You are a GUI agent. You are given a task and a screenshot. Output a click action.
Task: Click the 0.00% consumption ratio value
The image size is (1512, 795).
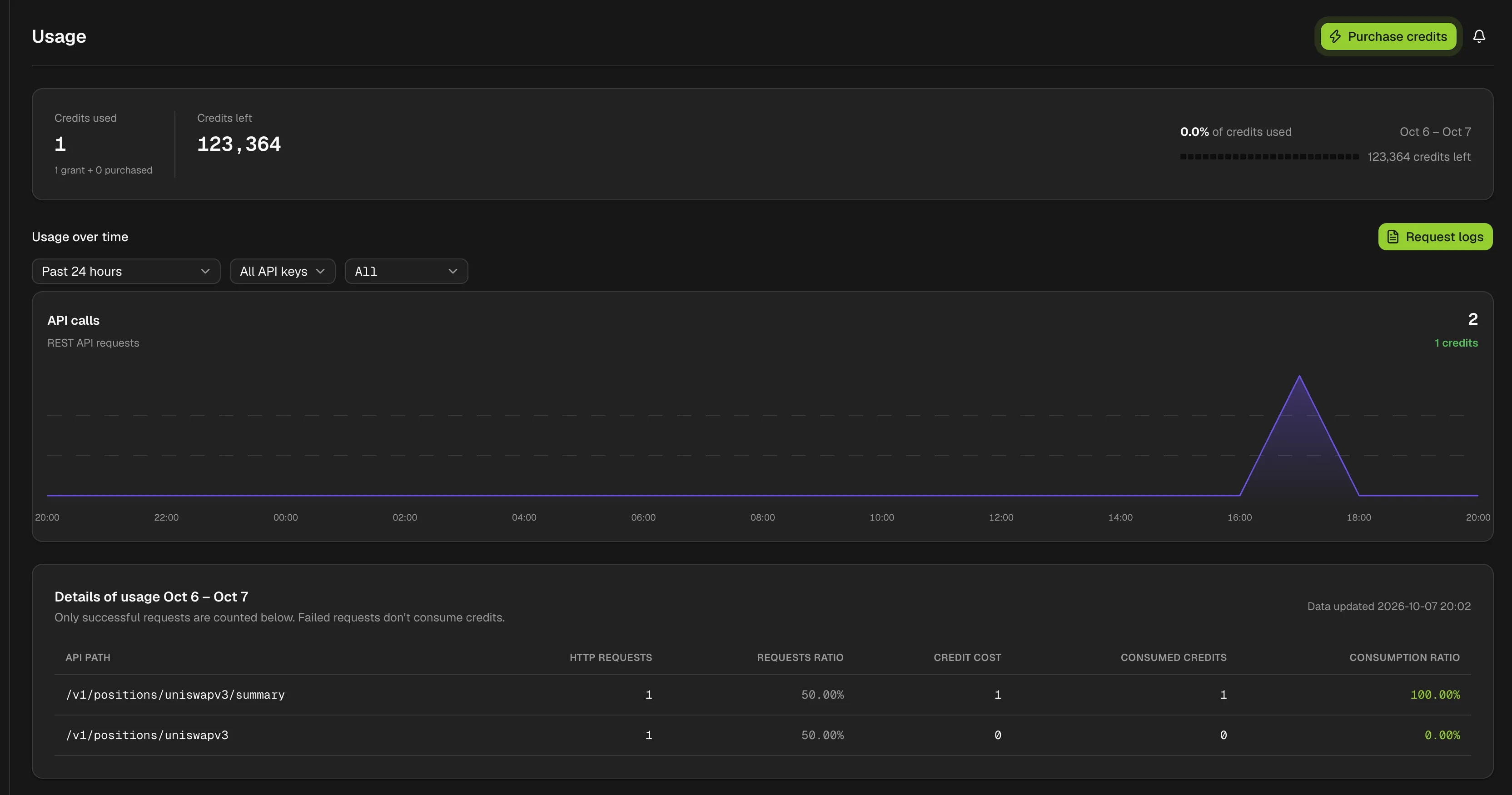pyautogui.click(x=1442, y=735)
